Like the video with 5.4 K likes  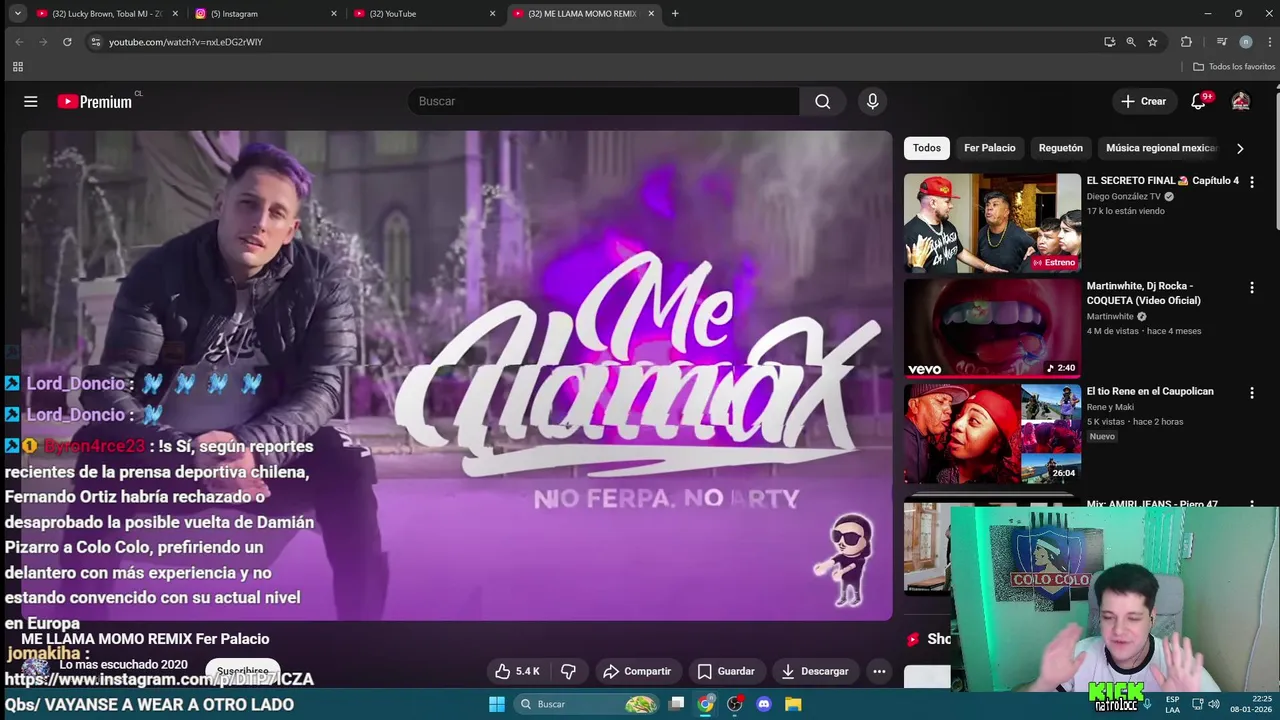[x=518, y=671]
